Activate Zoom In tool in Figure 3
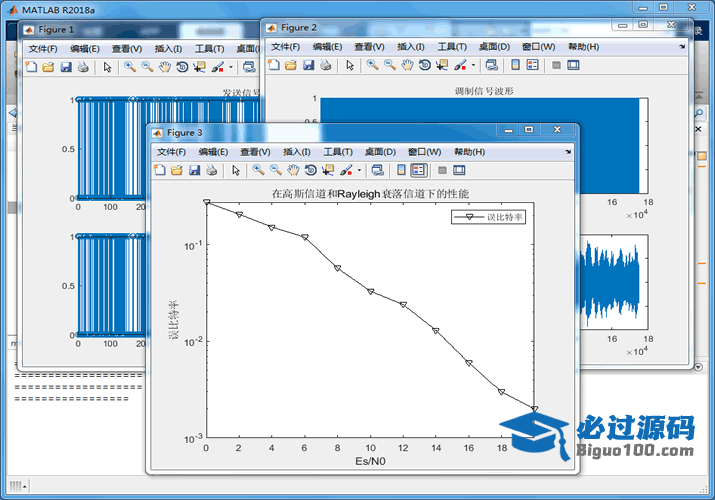This screenshot has width=715, height=500. (x=258, y=170)
